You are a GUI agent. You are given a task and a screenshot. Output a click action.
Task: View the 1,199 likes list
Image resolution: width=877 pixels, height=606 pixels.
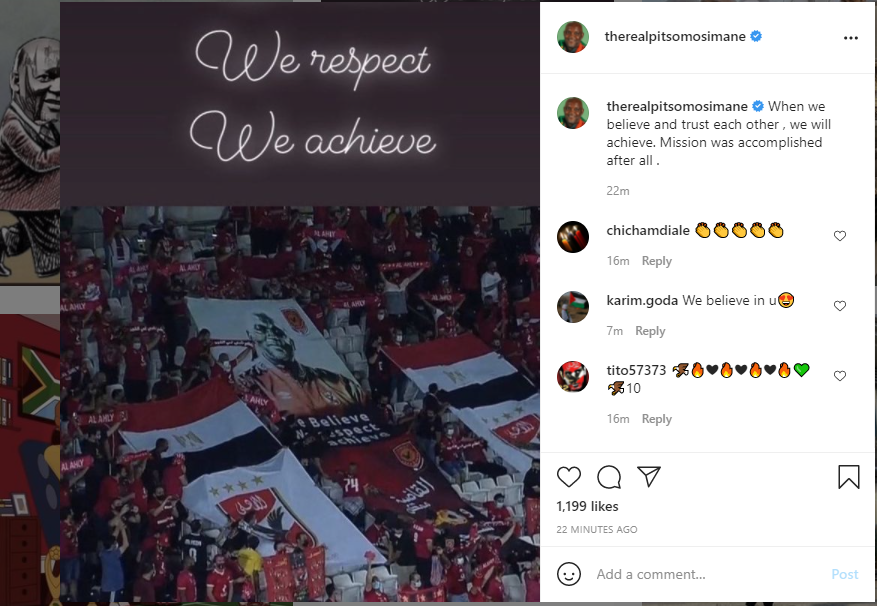pos(587,506)
